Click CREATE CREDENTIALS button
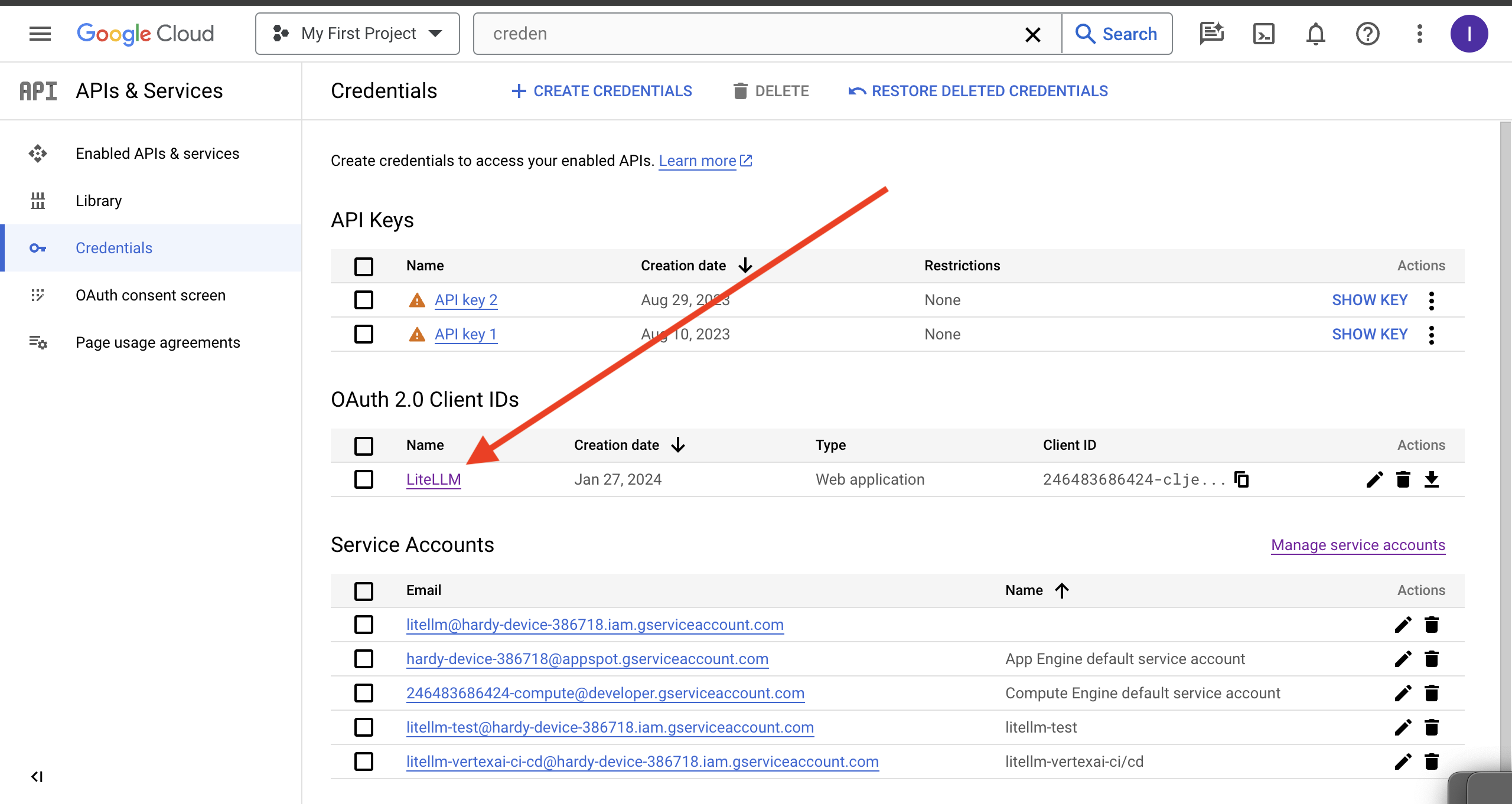Image resolution: width=1512 pixels, height=804 pixels. pyautogui.click(x=601, y=91)
